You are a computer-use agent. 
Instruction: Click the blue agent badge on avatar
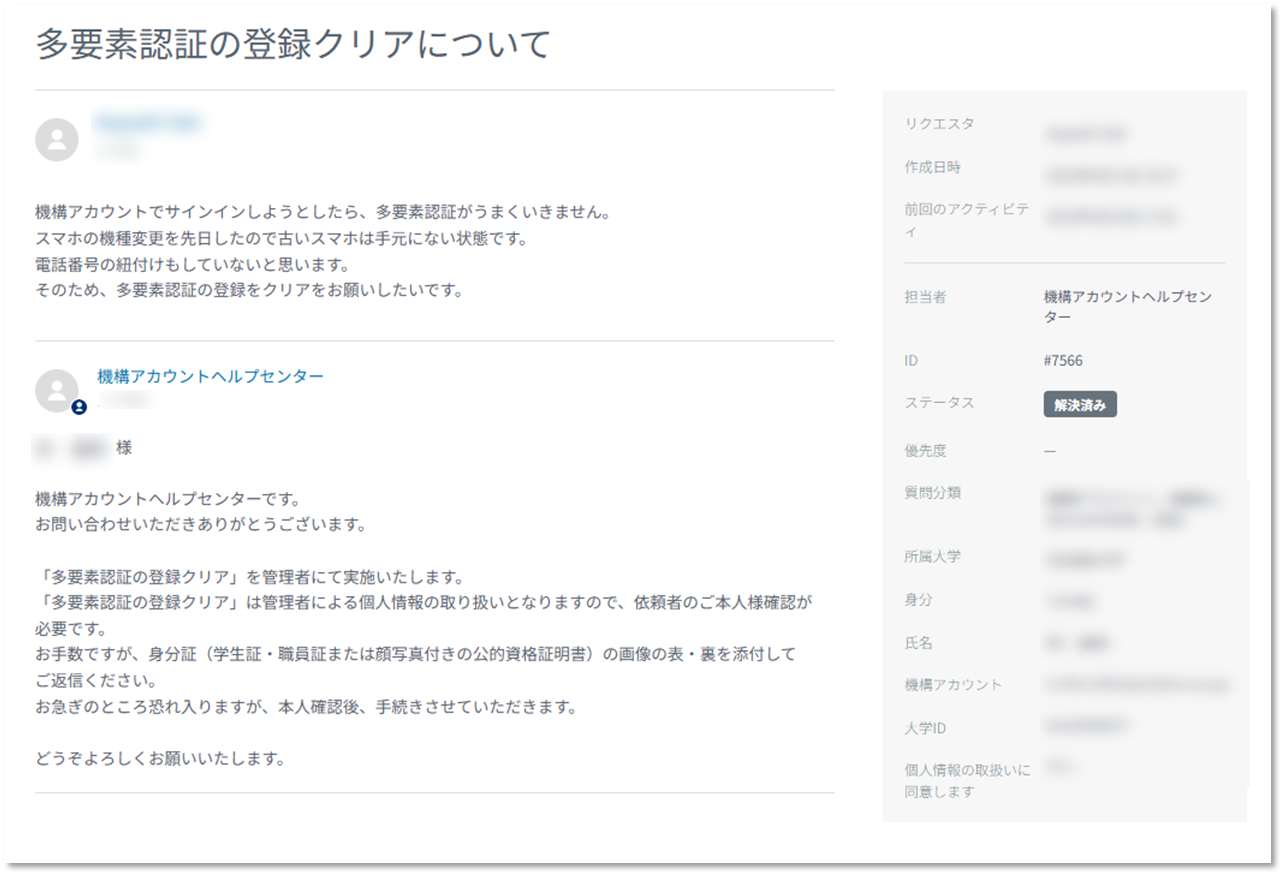tap(79, 407)
